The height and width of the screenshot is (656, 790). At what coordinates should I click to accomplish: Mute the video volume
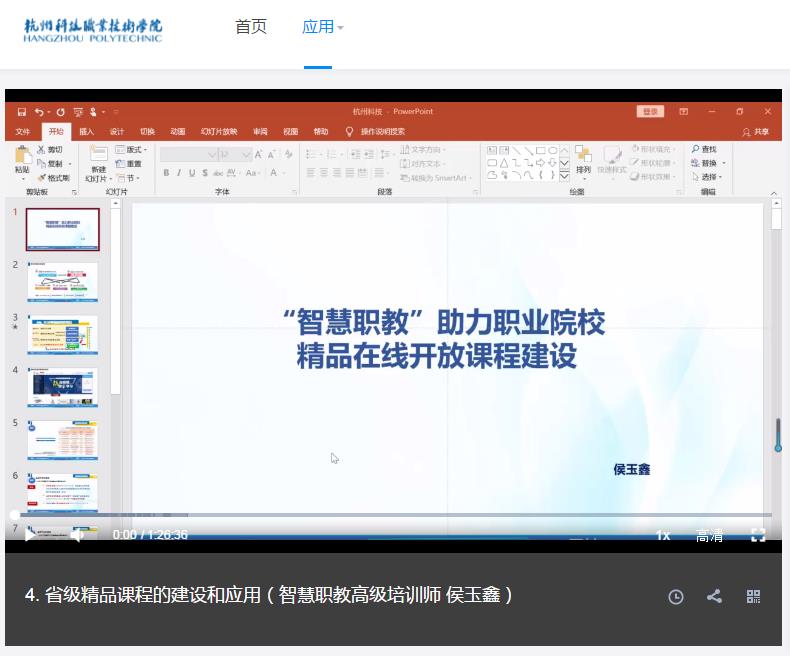[77, 535]
